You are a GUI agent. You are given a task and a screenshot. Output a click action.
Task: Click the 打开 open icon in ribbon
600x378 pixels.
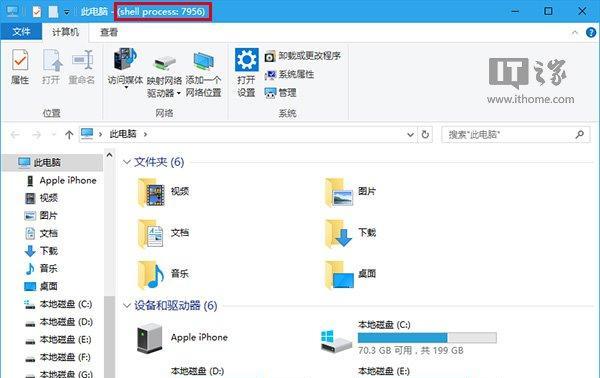pos(51,66)
